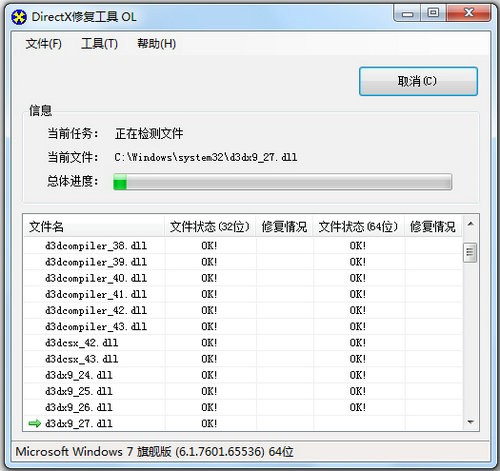500x471 pixels.
Task: Click the maximize window button
Action: click(x=433, y=14)
